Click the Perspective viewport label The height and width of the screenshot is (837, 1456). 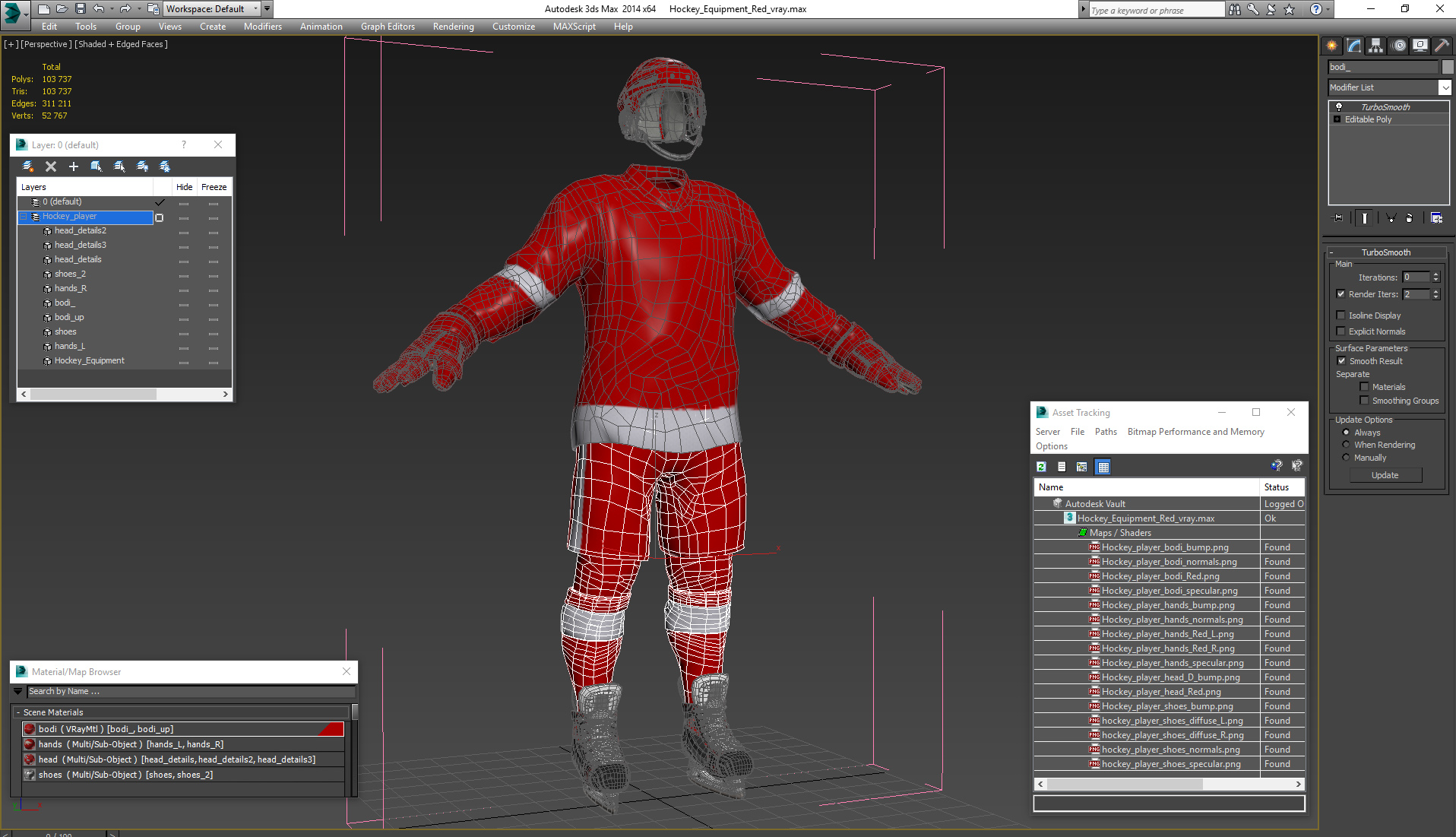[46, 44]
